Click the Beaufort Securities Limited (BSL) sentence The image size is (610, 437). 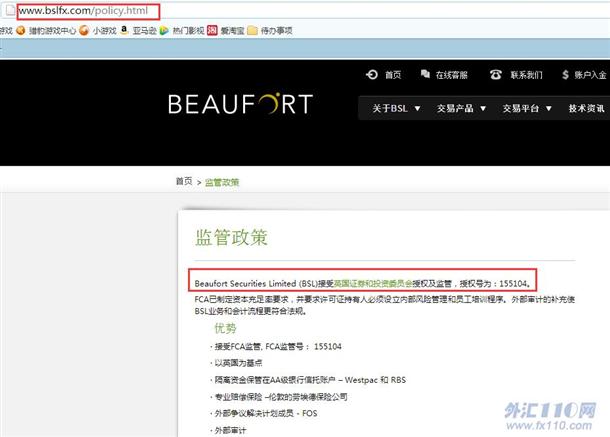coord(363,283)
